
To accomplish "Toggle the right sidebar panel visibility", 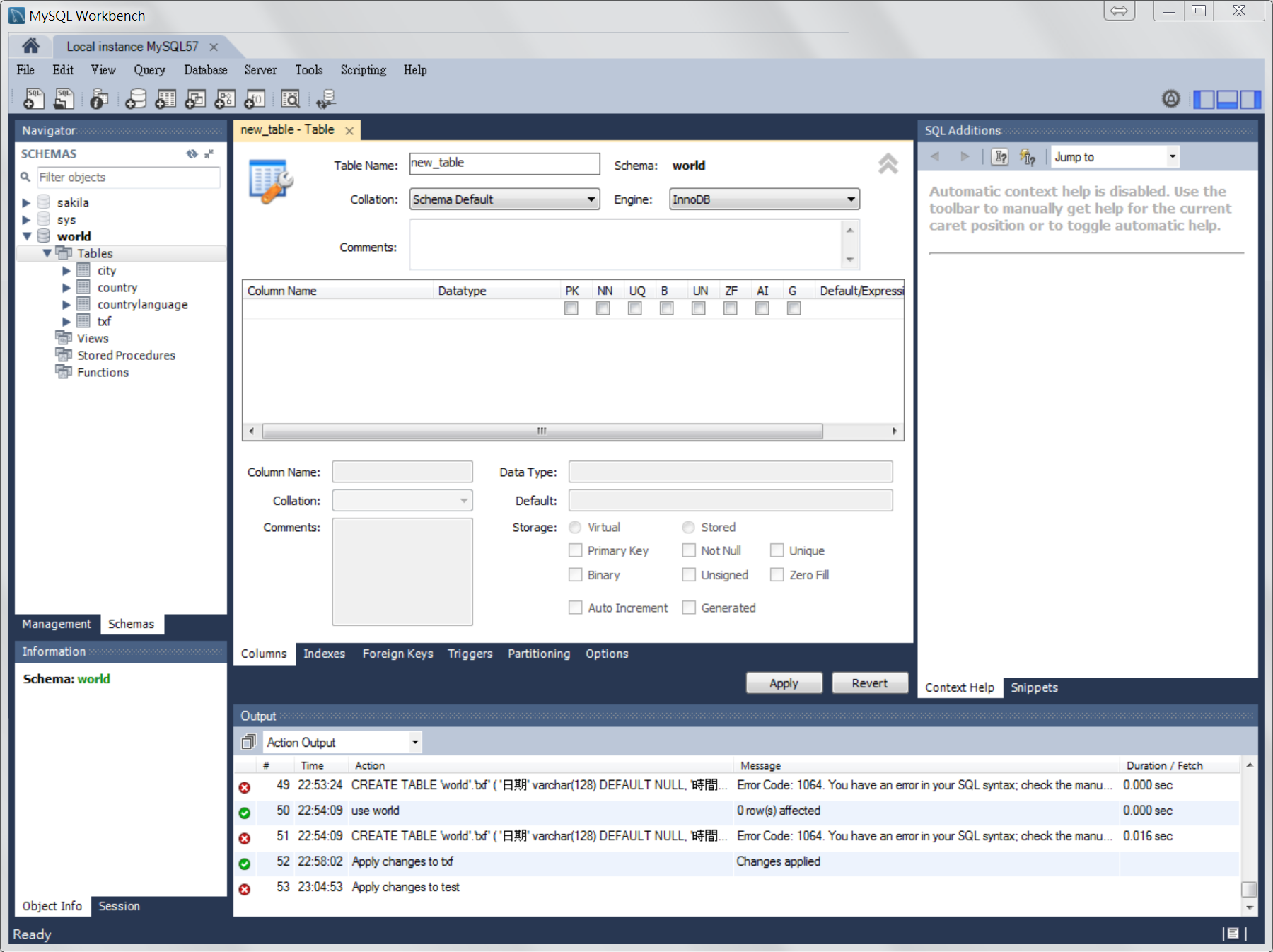I will click(x=1250, y=100).
